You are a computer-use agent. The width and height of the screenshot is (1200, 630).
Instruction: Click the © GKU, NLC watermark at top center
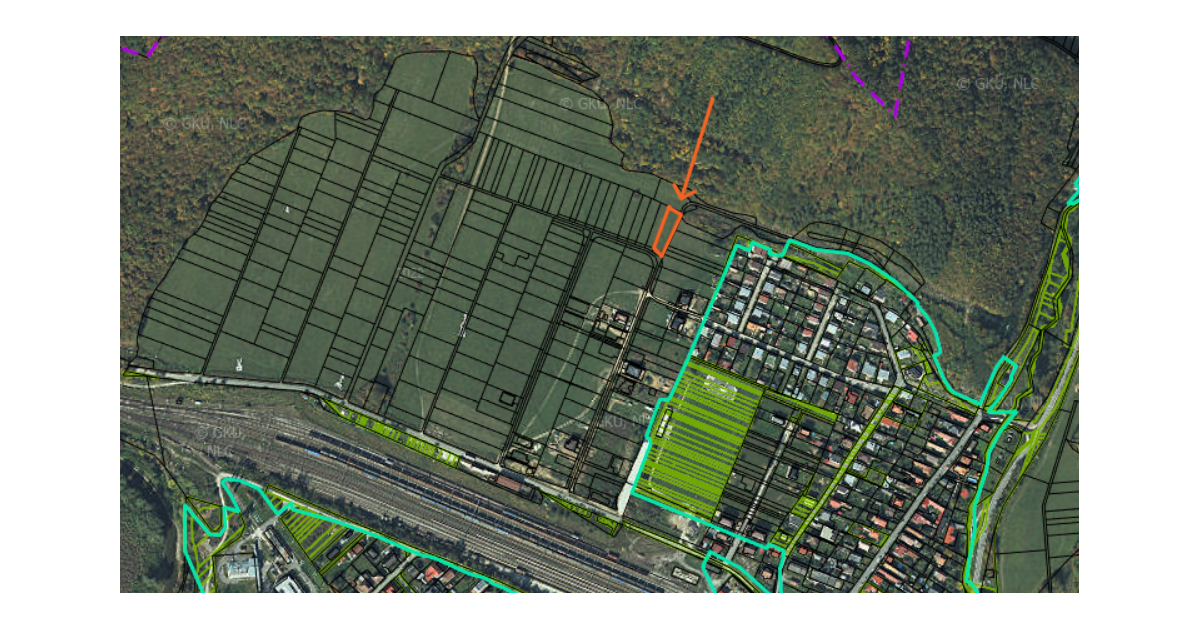pyautogui.click(x=597, y=102)
